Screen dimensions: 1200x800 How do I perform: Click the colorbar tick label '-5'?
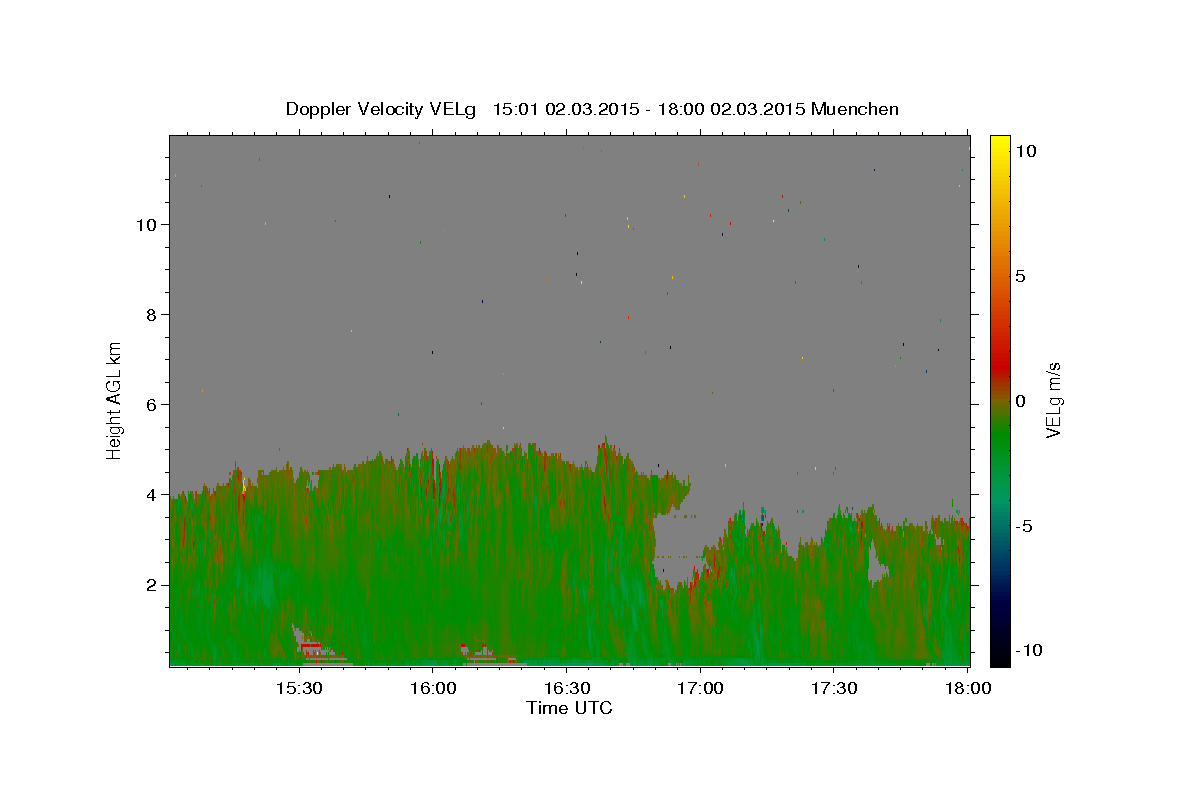click(x=1026, y=526)
